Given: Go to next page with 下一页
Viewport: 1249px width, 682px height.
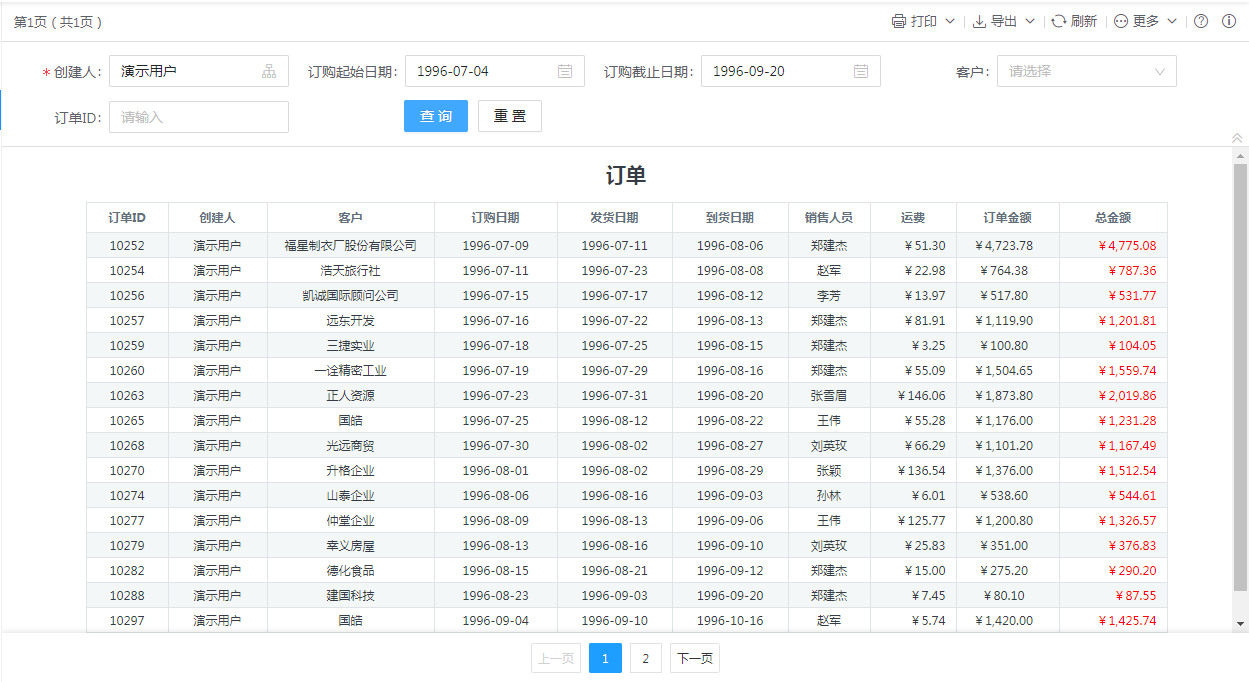Looking at the screenshot, I should 695,658.
